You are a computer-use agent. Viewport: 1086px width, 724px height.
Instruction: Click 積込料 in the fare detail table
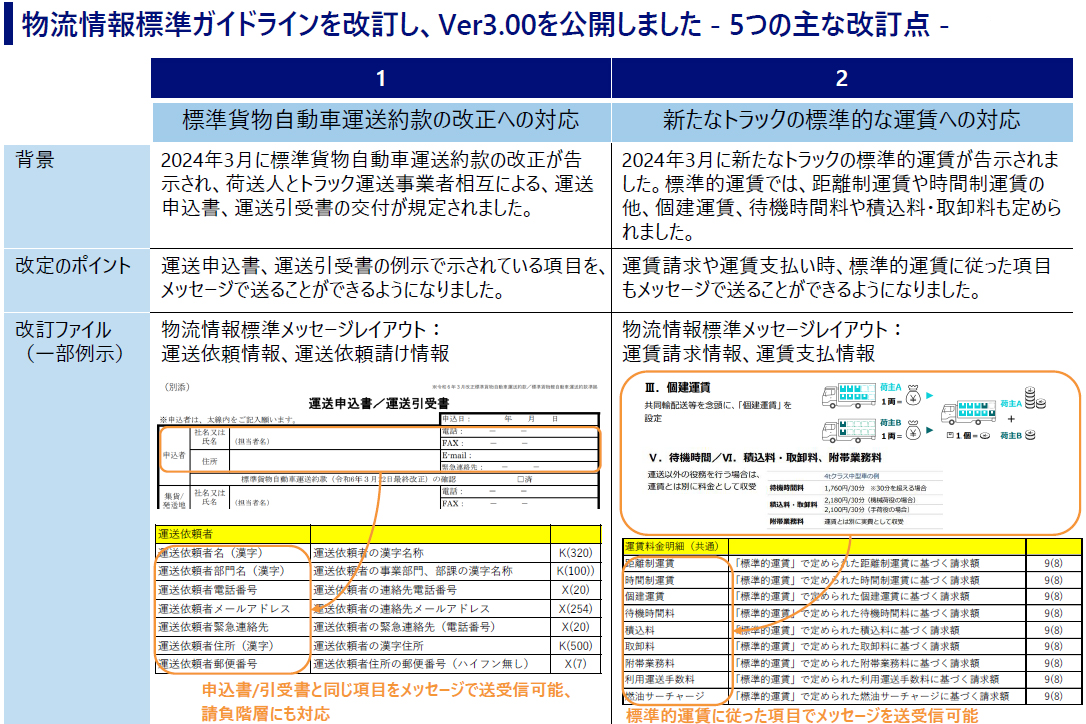click(x=640, y=630)
